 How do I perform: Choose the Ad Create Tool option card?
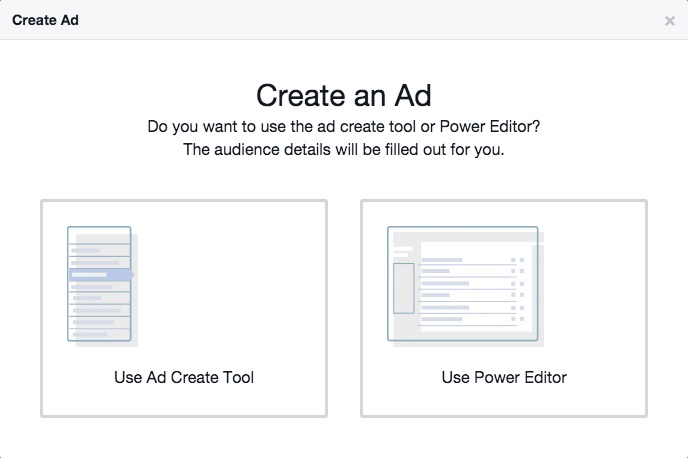point(184,308)
